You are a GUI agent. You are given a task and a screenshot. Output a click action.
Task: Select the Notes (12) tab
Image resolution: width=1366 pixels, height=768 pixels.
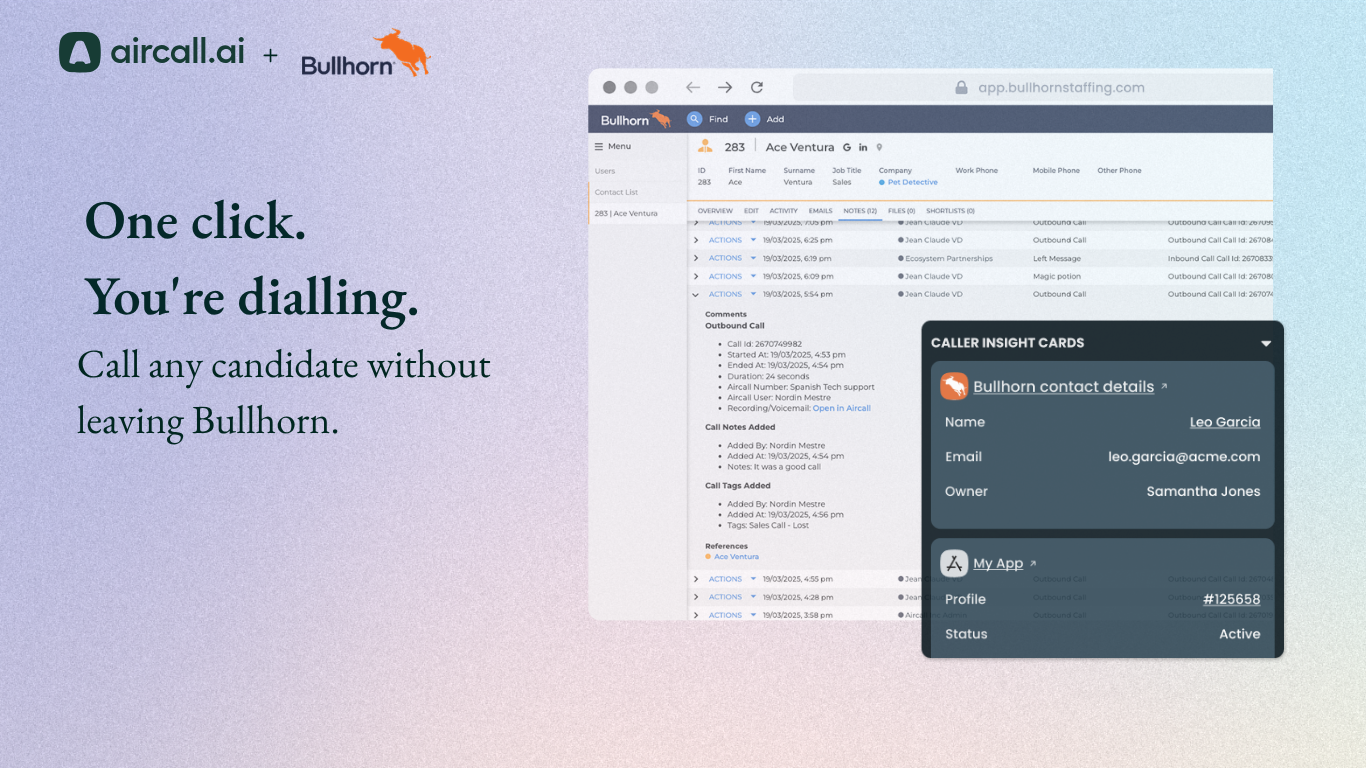860,211
